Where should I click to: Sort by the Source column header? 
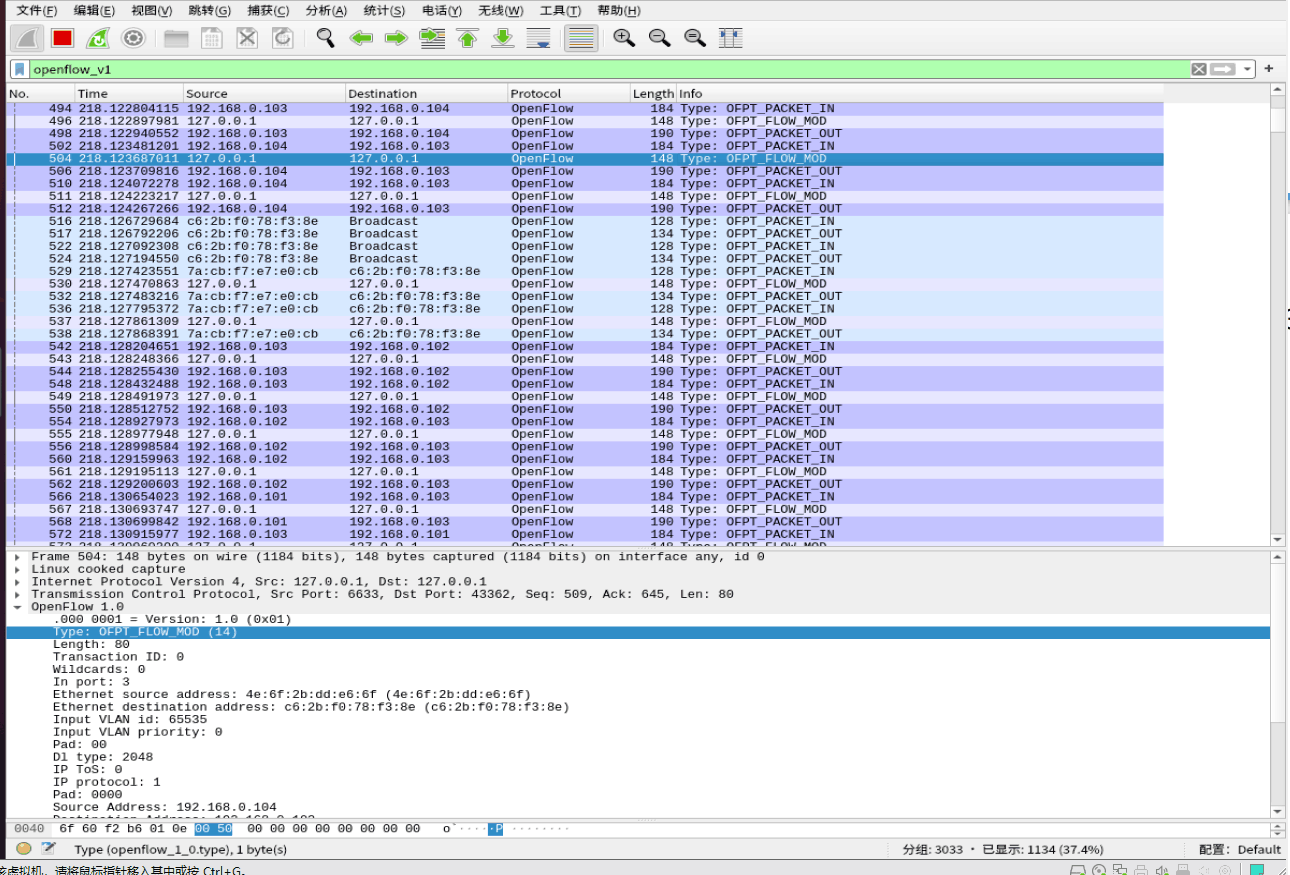pyautogui.click(x=264, y=94)
